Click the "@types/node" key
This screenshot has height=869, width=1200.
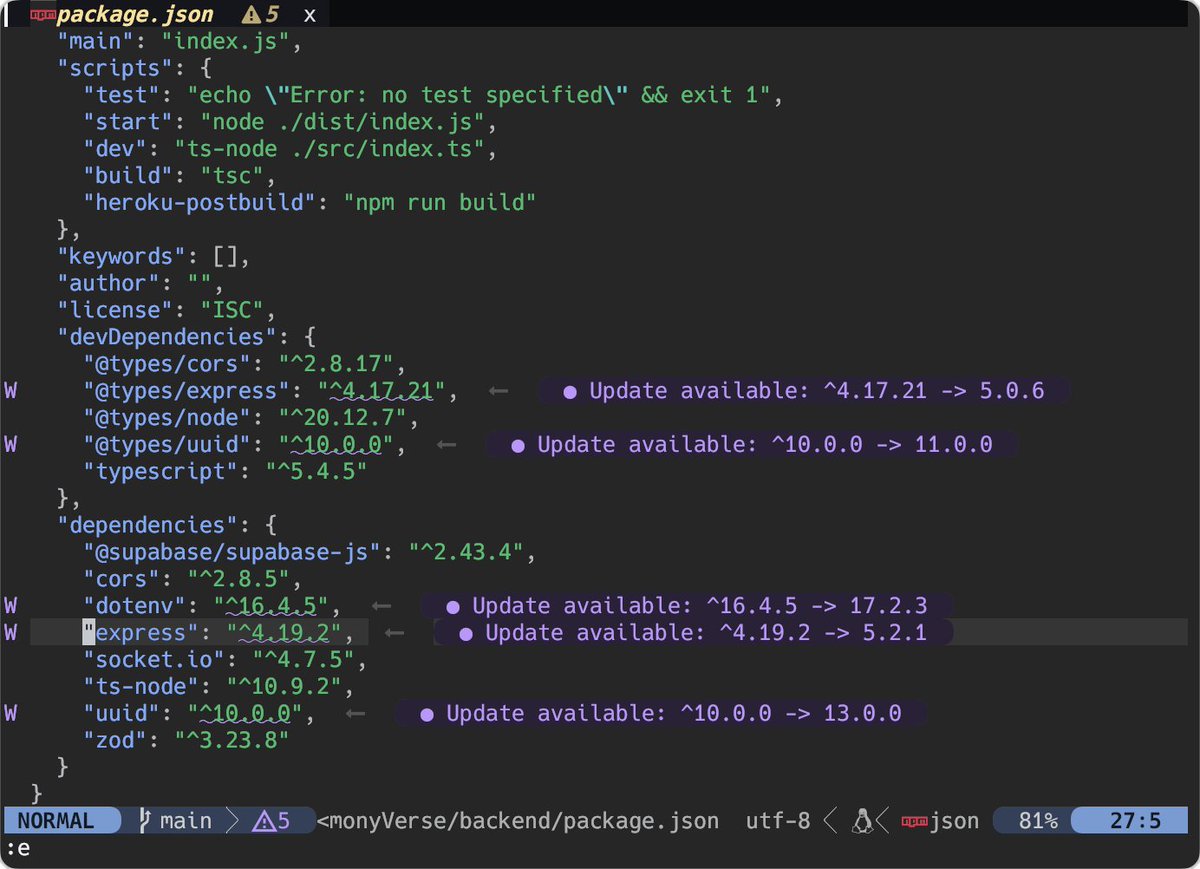pos(167,418)
